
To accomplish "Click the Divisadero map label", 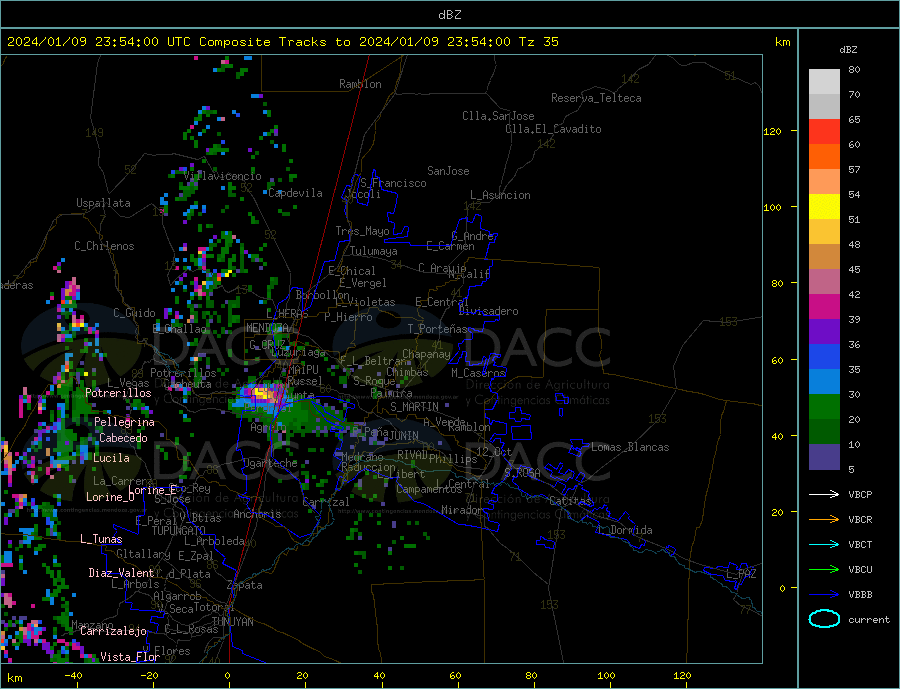I will [488, 311].
